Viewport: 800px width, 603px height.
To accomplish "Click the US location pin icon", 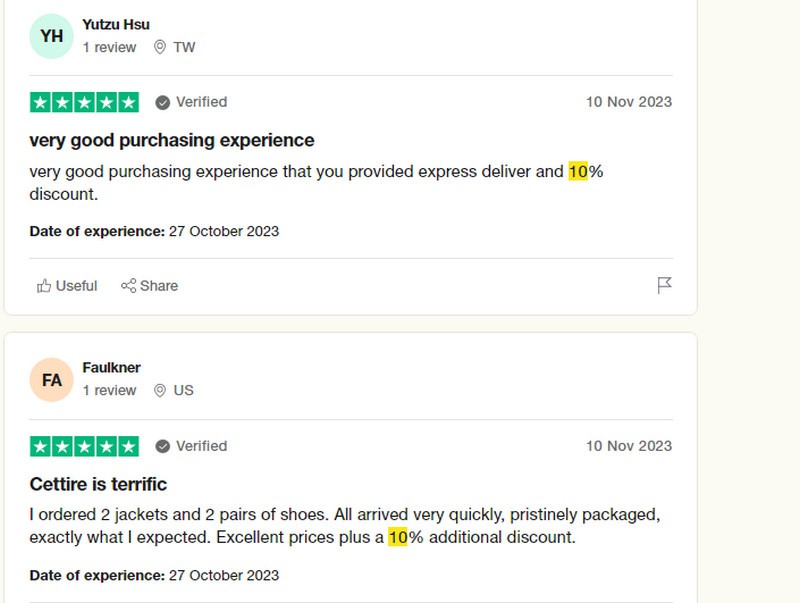I will [x=160, y=390].
